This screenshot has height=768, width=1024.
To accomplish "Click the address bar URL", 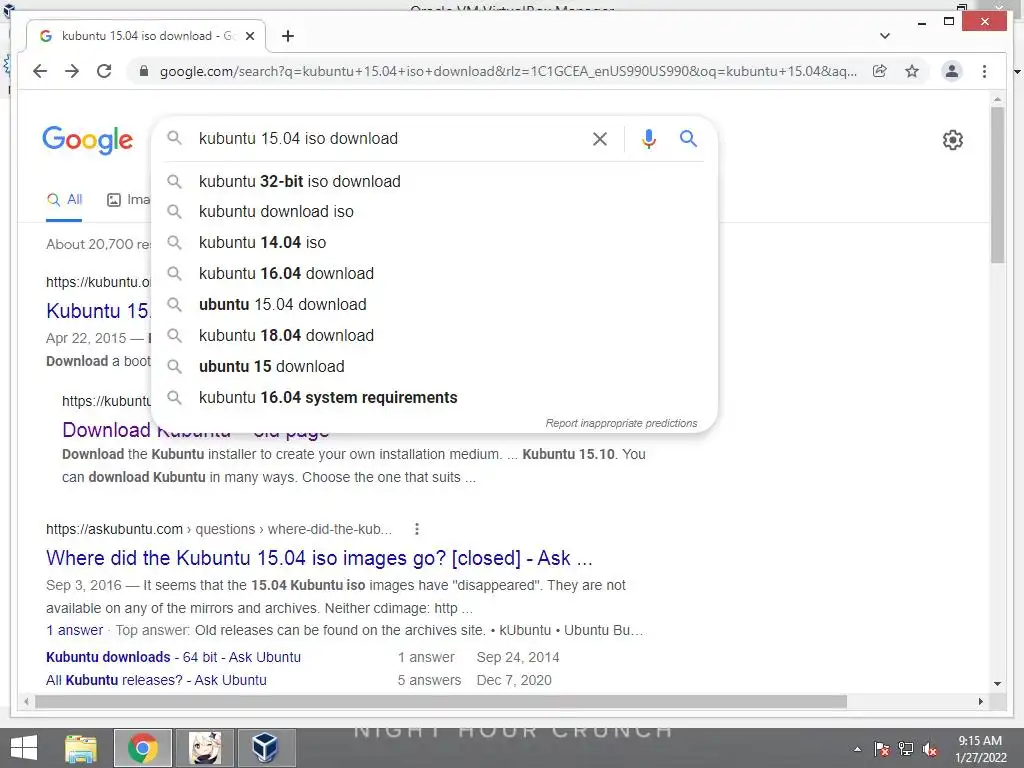I will [508, 71].
